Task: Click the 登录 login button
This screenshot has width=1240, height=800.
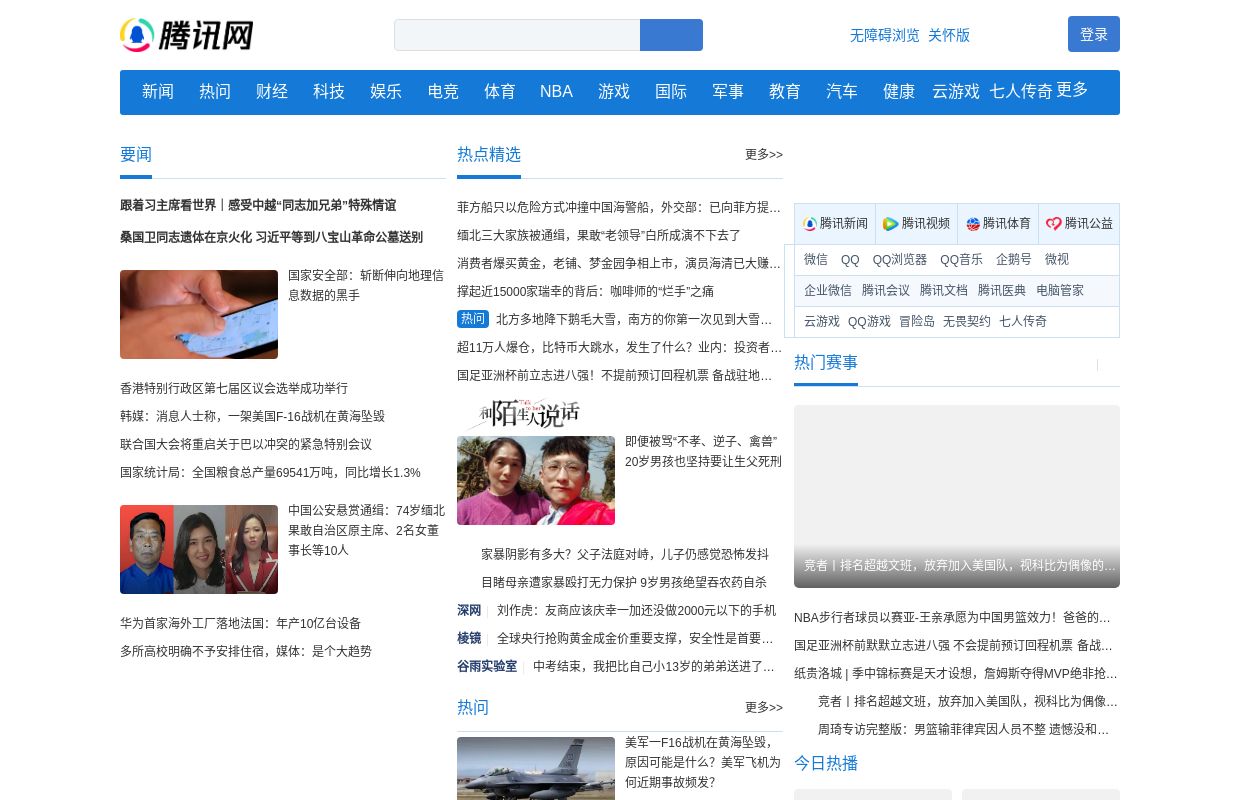Action: coord(1093,34)
